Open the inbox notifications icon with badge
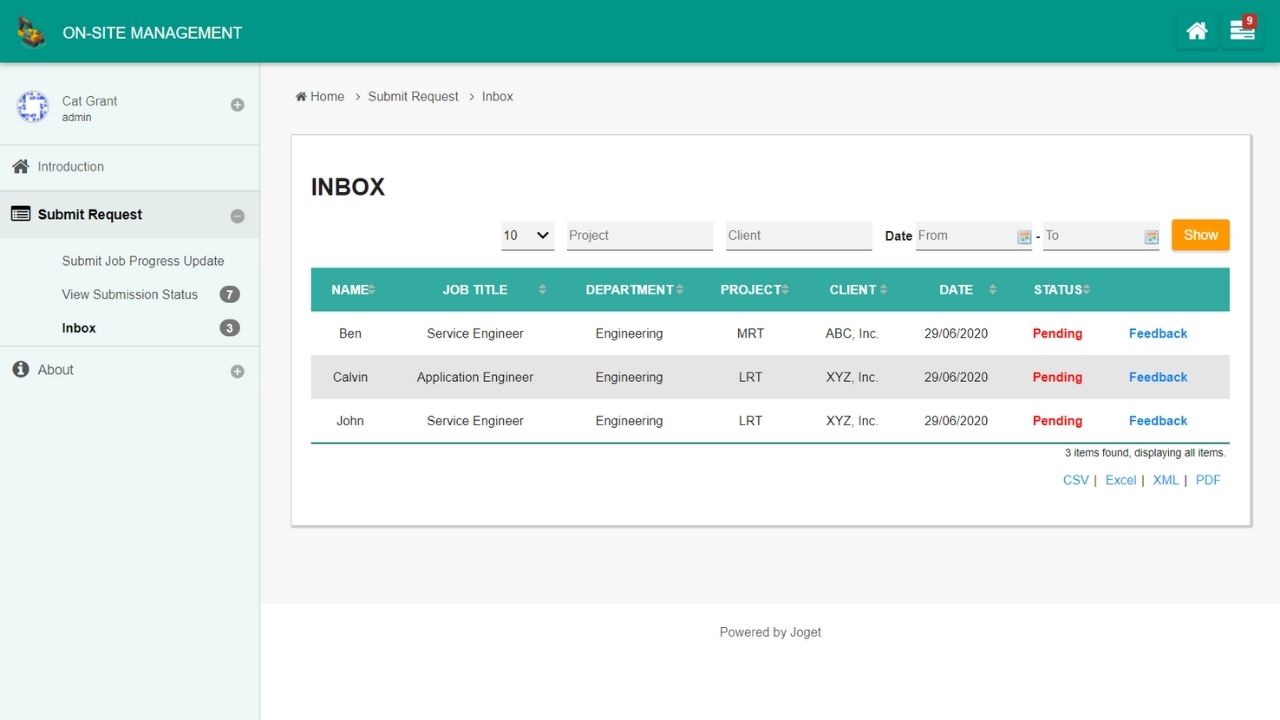 pos(1242,31)
